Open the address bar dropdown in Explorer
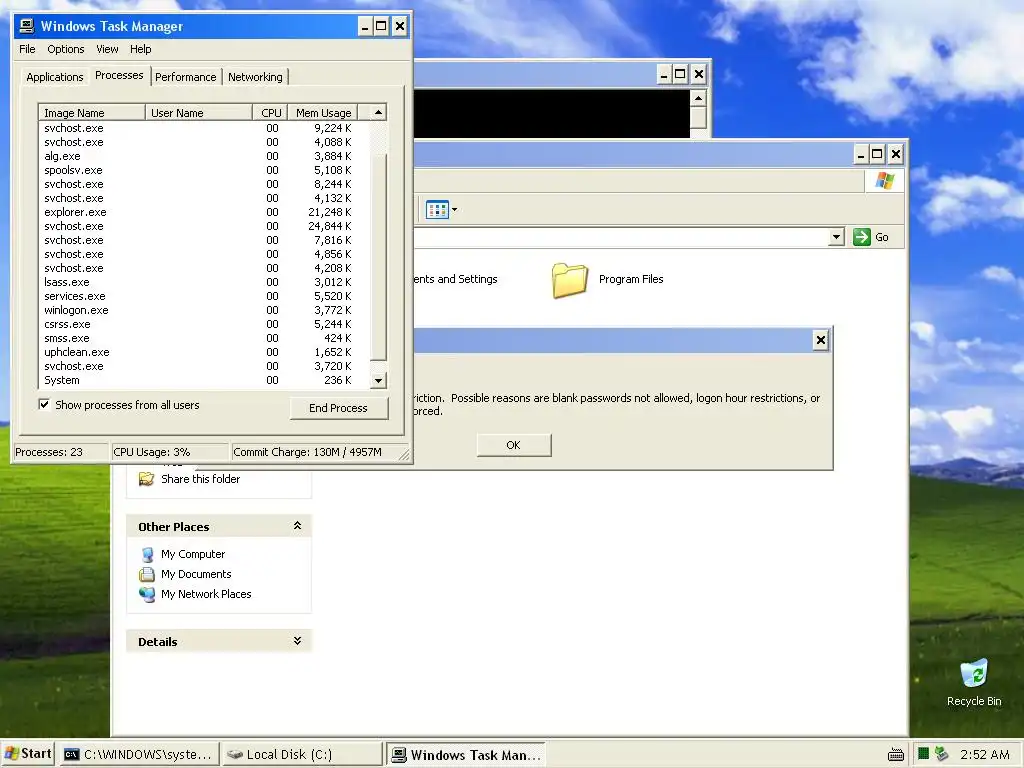 click(x=836, y=237)
